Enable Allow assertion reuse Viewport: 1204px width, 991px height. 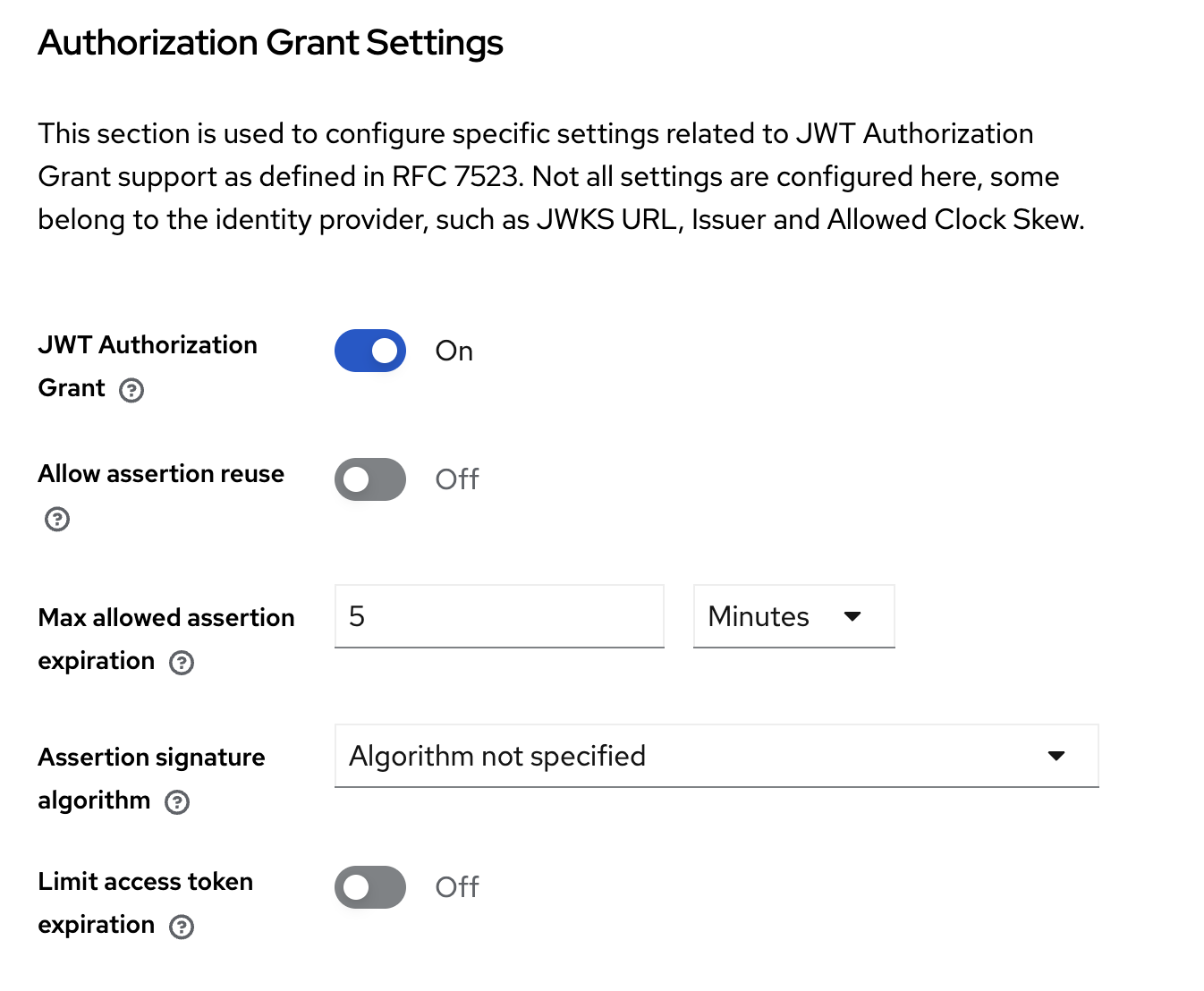pos(369,479)
